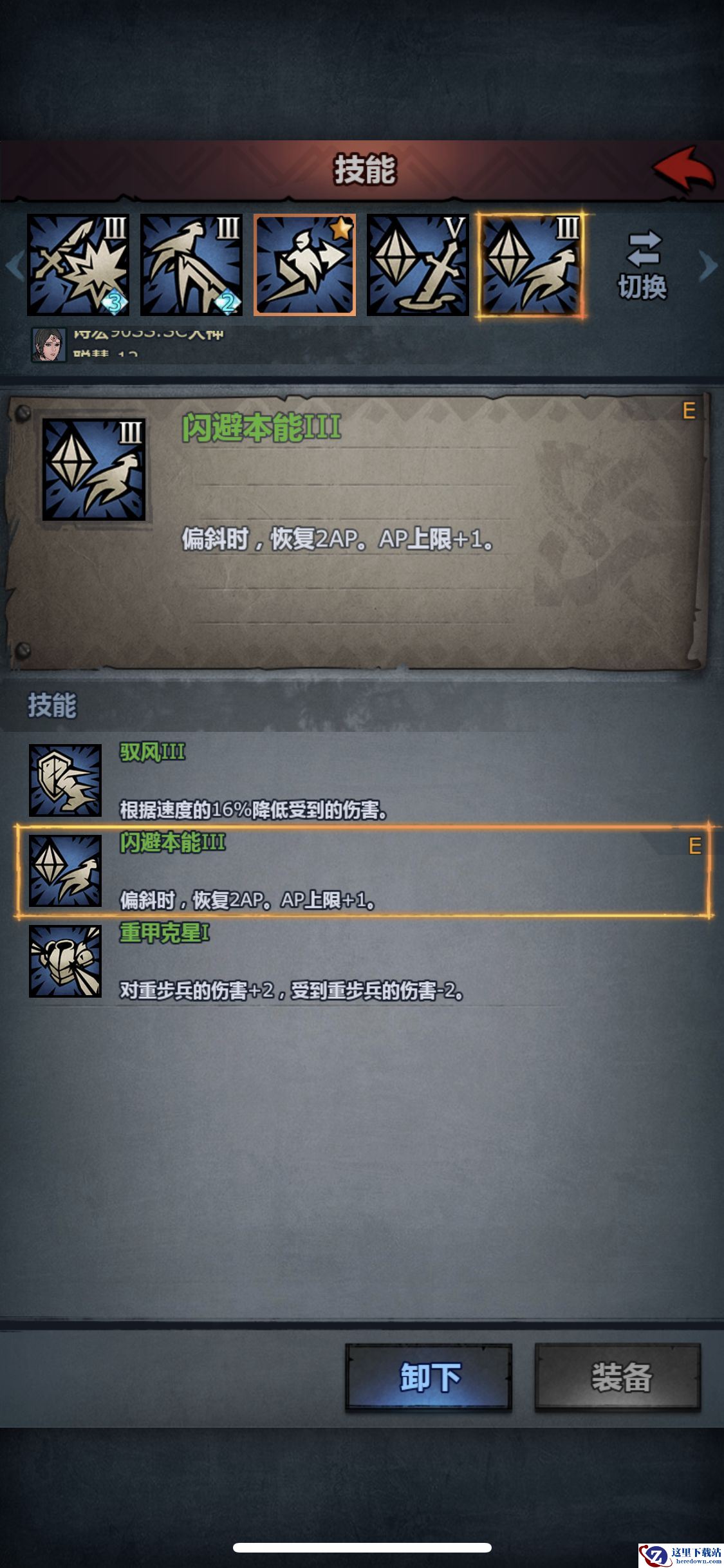Tap the 驭风III shield icon
Image resolution: width=724 pixels, height=1568 pixels.
[65, 780]
